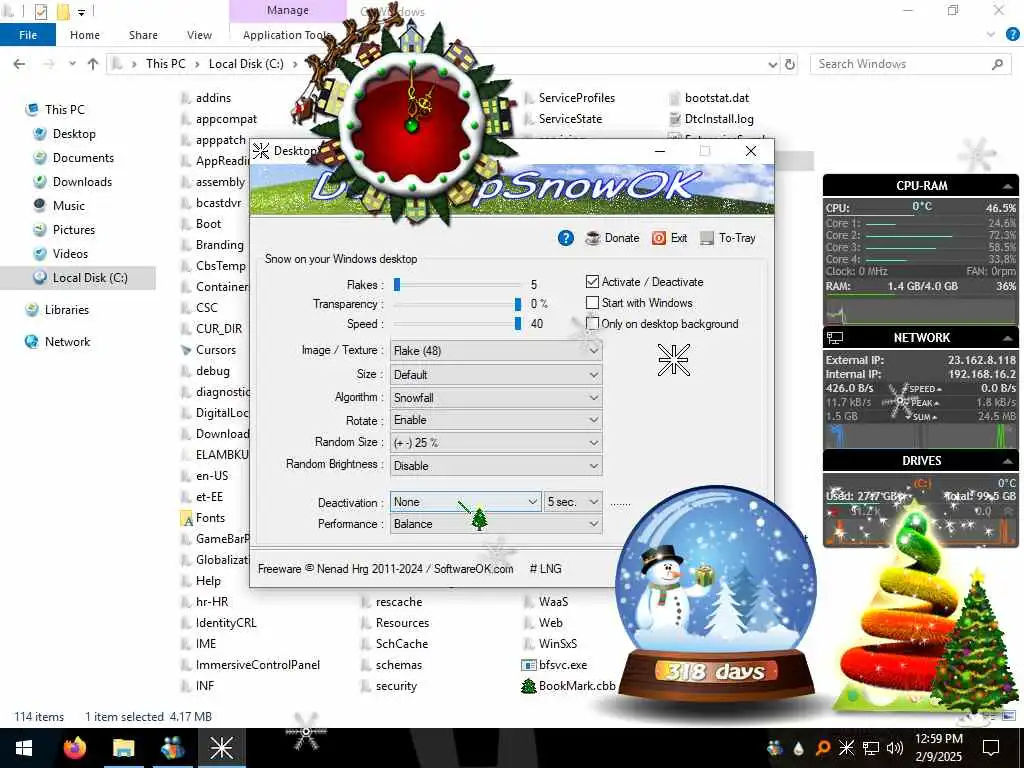Image resolution: width=1024 pixels, height=768 pixels.
Task: Select the DtcInstall.log file
Action: tap(719, 119)
